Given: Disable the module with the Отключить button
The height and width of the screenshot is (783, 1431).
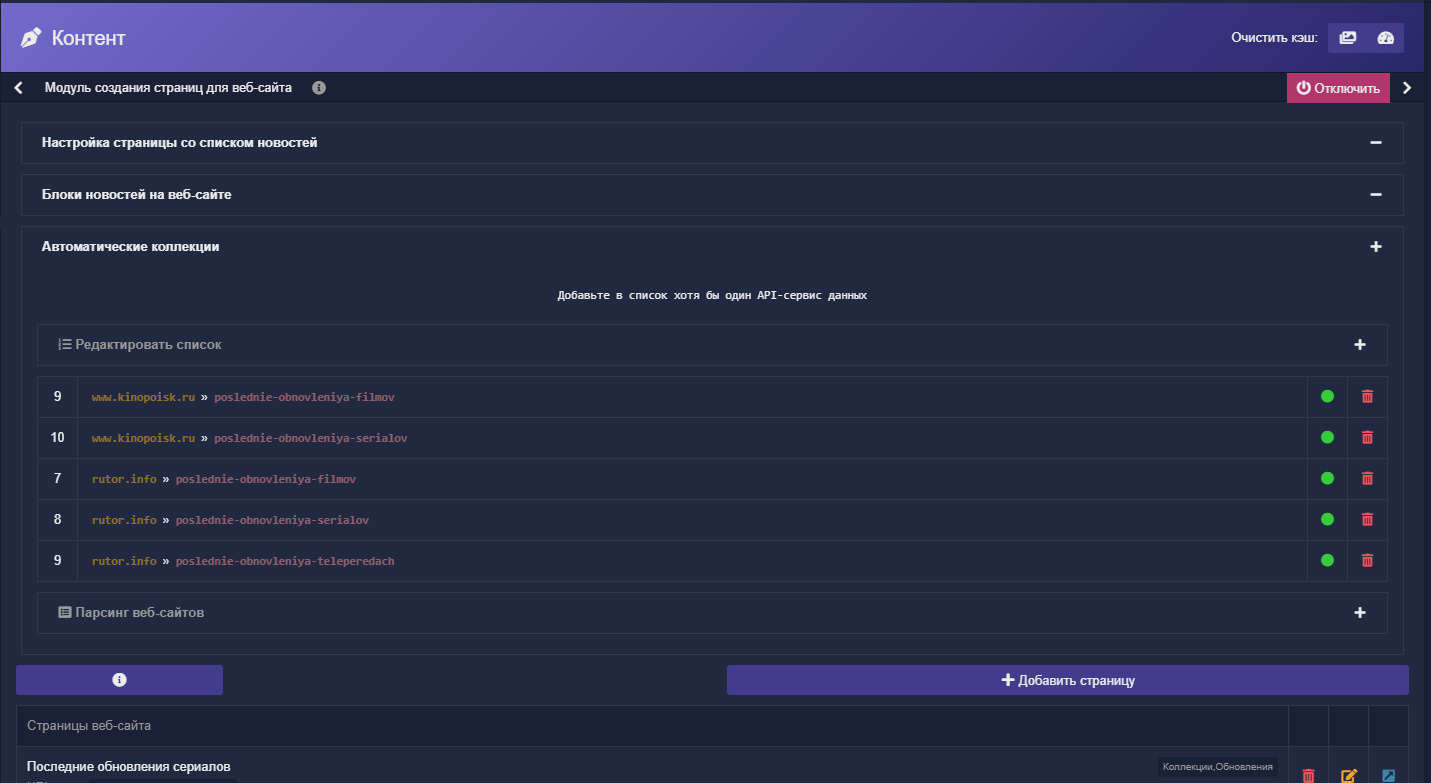Looking at the screenshot, I should (1338, 88).
